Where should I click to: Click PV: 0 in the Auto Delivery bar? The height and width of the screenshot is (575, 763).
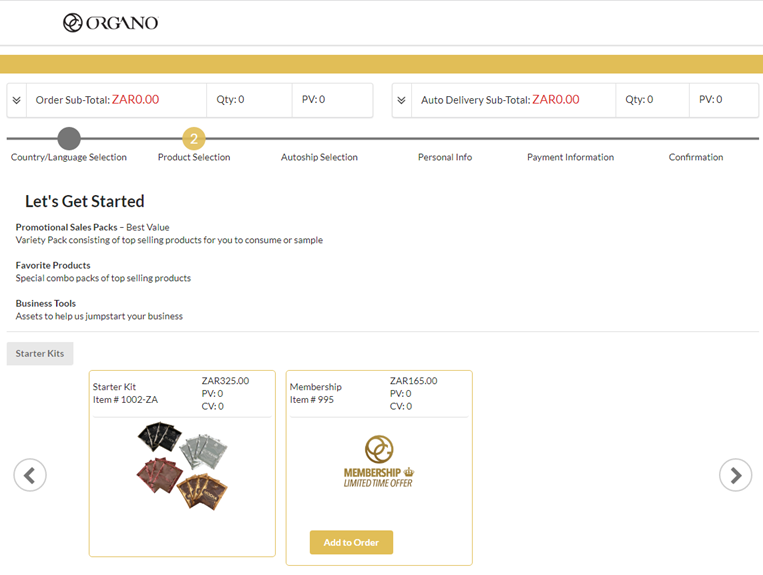[710, 100]
